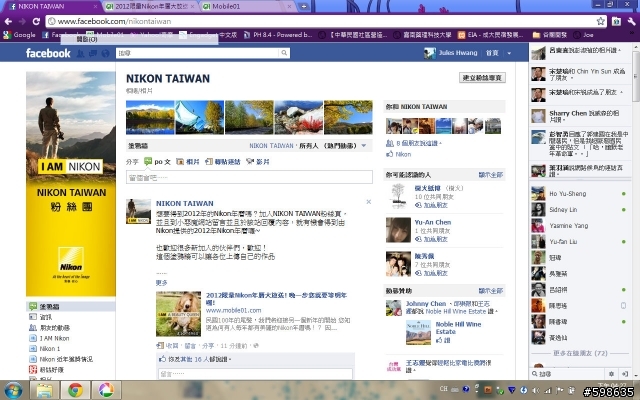
Task: Focus the Facebook search field
Action: pos(198,53)
